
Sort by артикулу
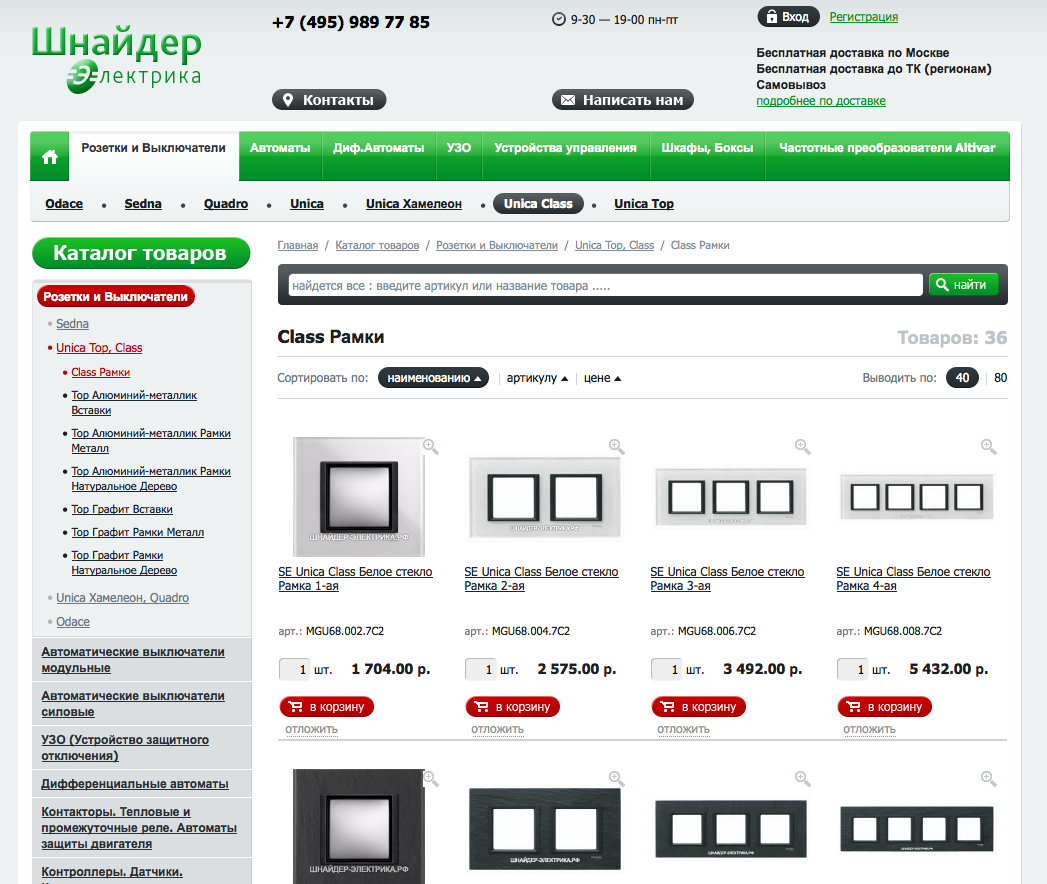pos(537,378)
